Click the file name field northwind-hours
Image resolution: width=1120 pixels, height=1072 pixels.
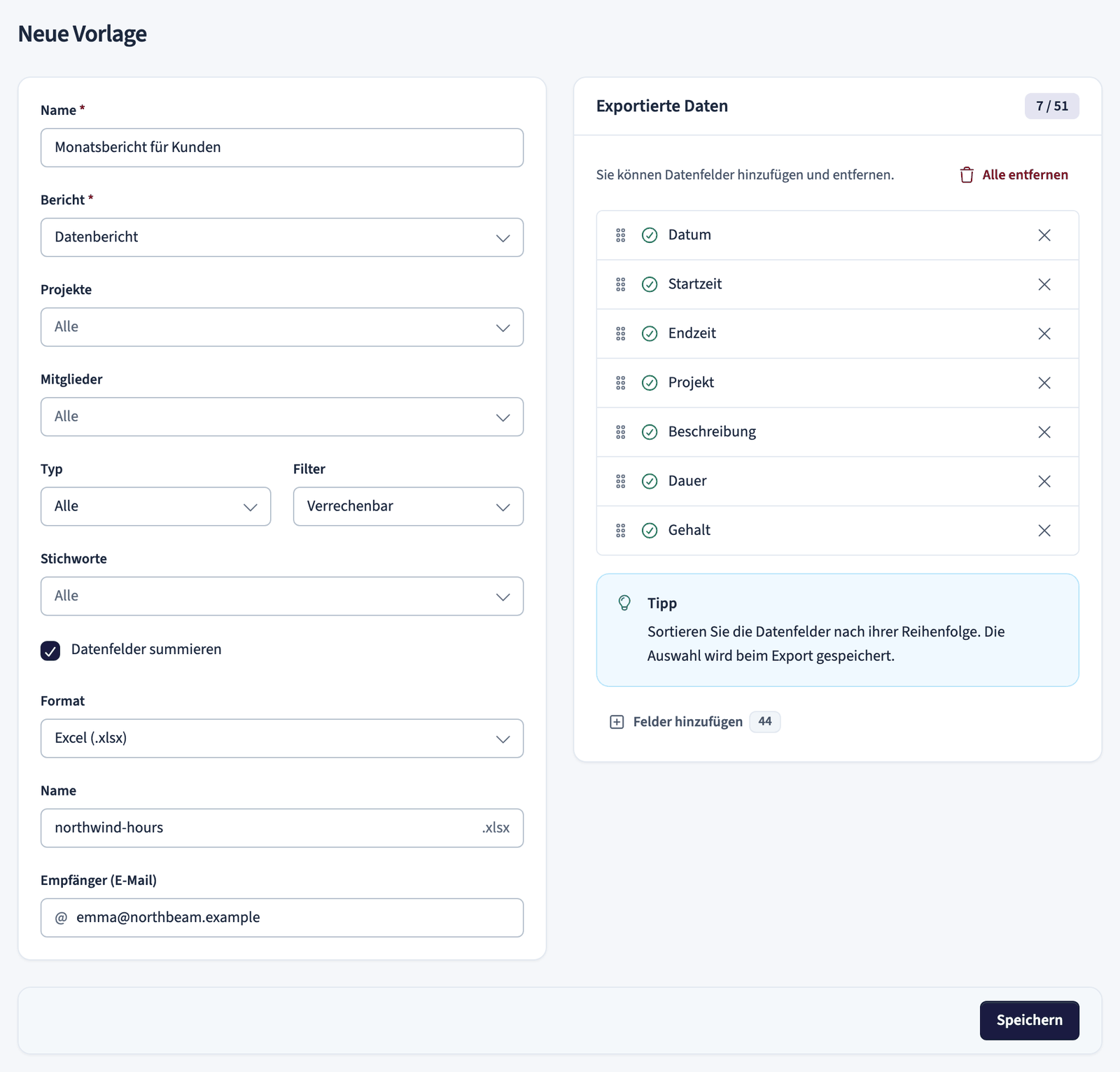[282, 828]
